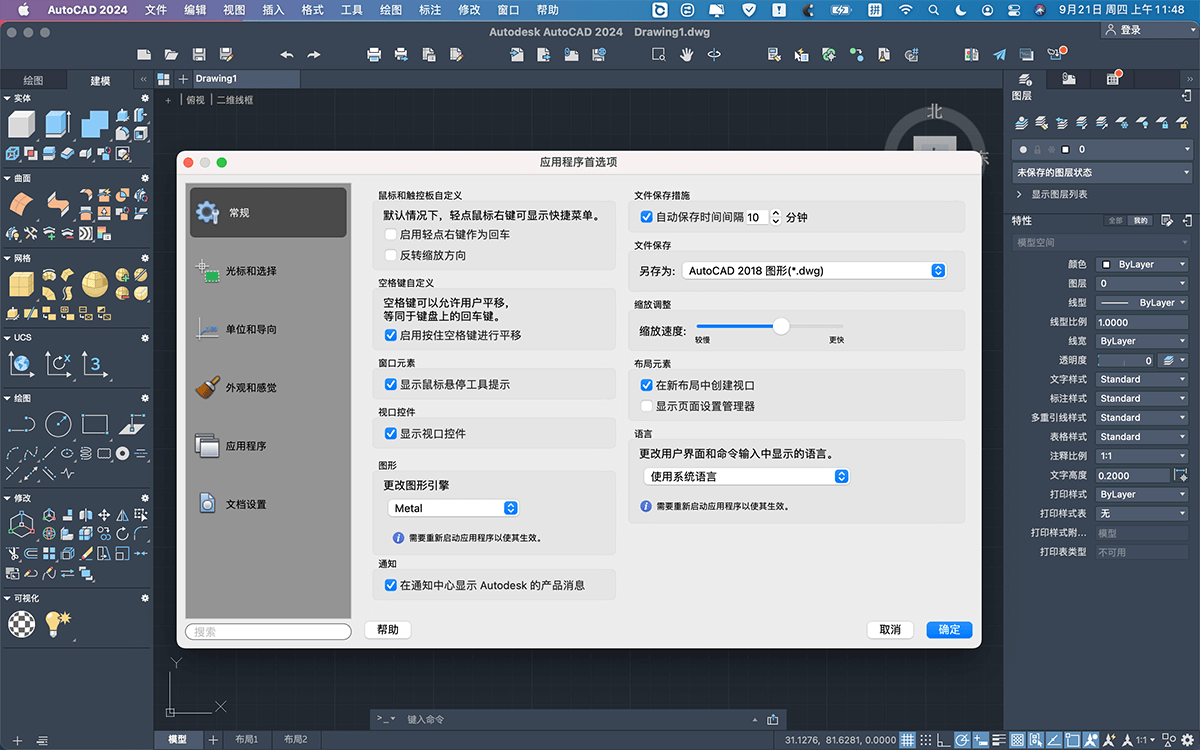Toggle 显示视口控件 checkbox
1200x750 pixels.
pos(391,434)
